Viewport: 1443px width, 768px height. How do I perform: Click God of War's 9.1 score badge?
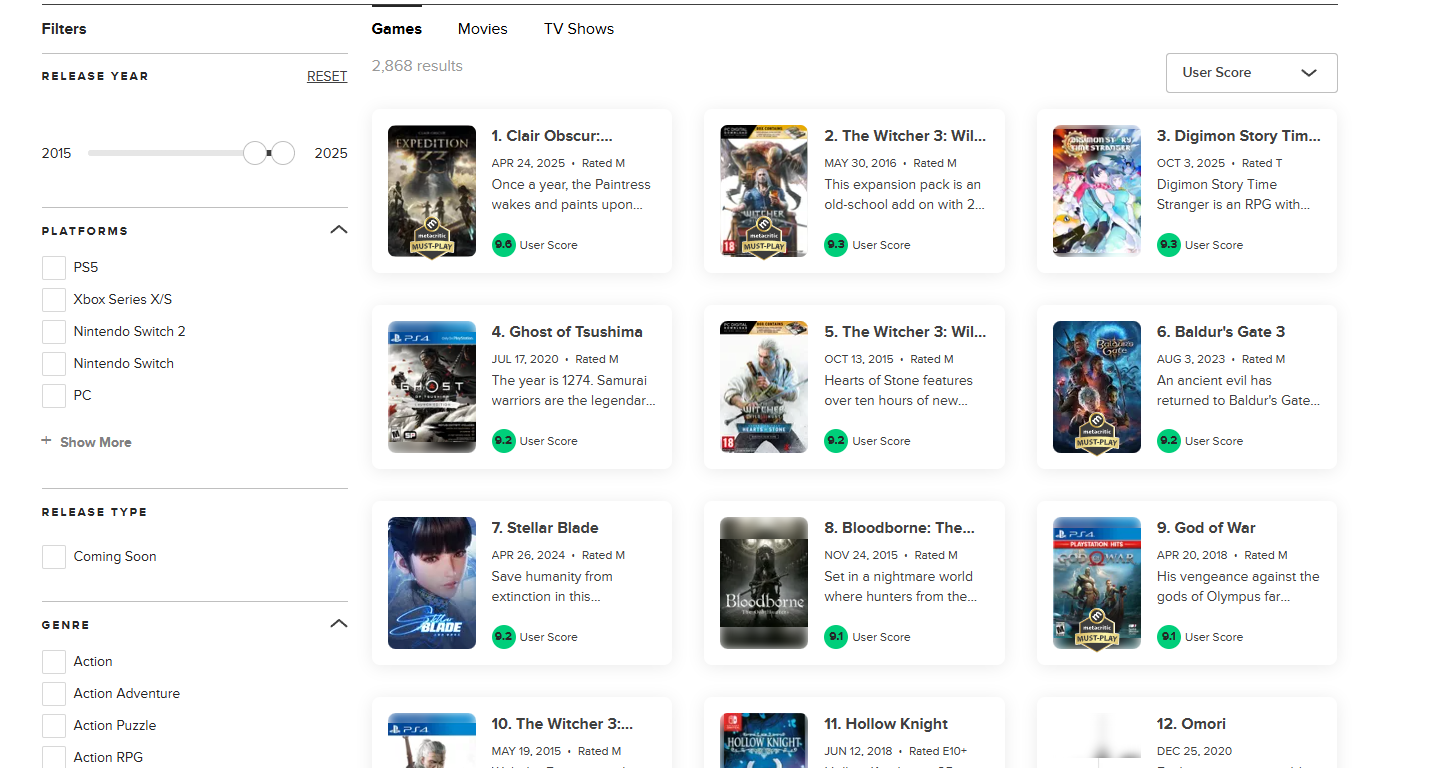[x=1168, y=637]
